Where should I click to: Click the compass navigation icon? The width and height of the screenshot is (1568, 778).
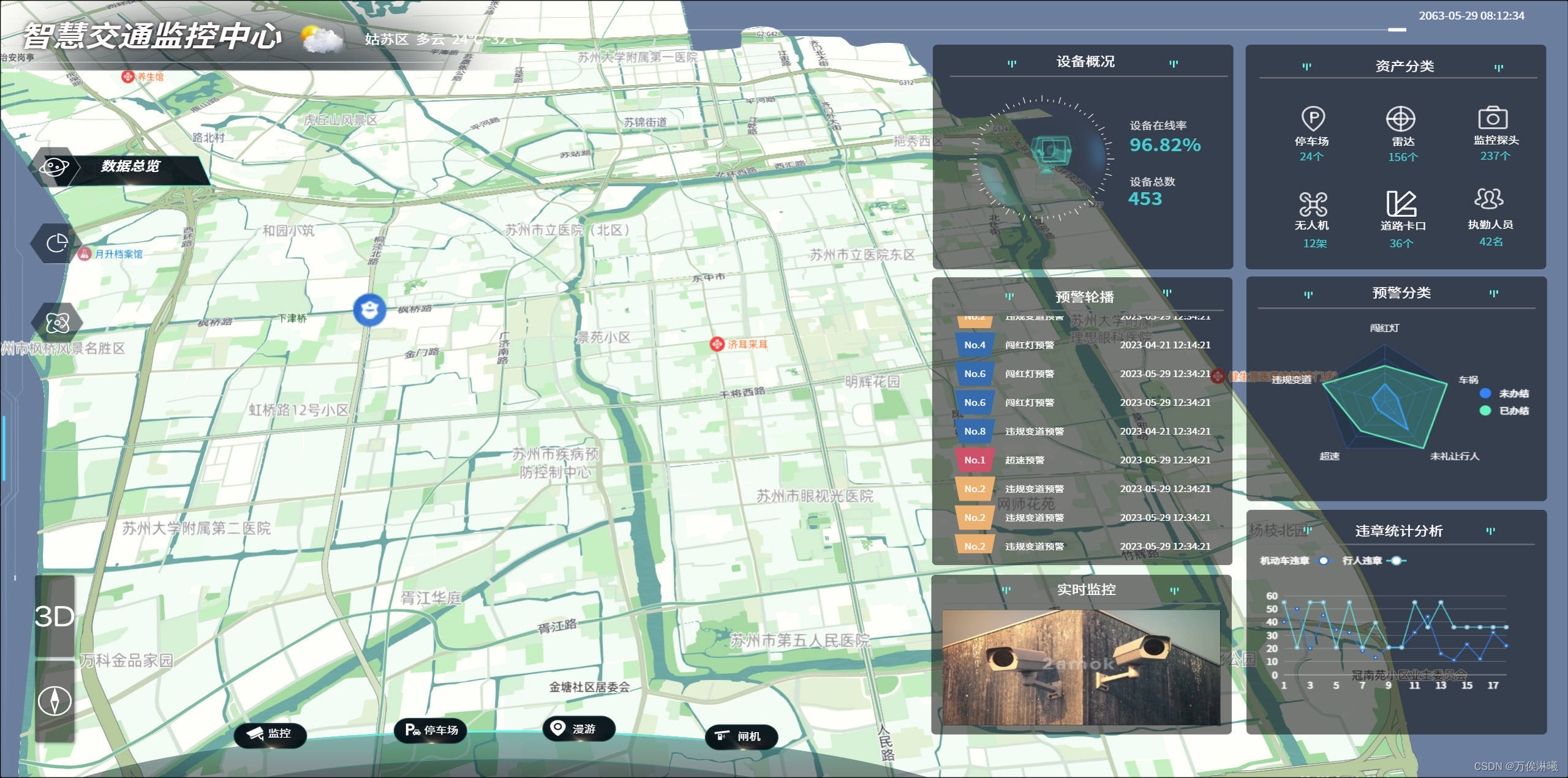[55, 701]
